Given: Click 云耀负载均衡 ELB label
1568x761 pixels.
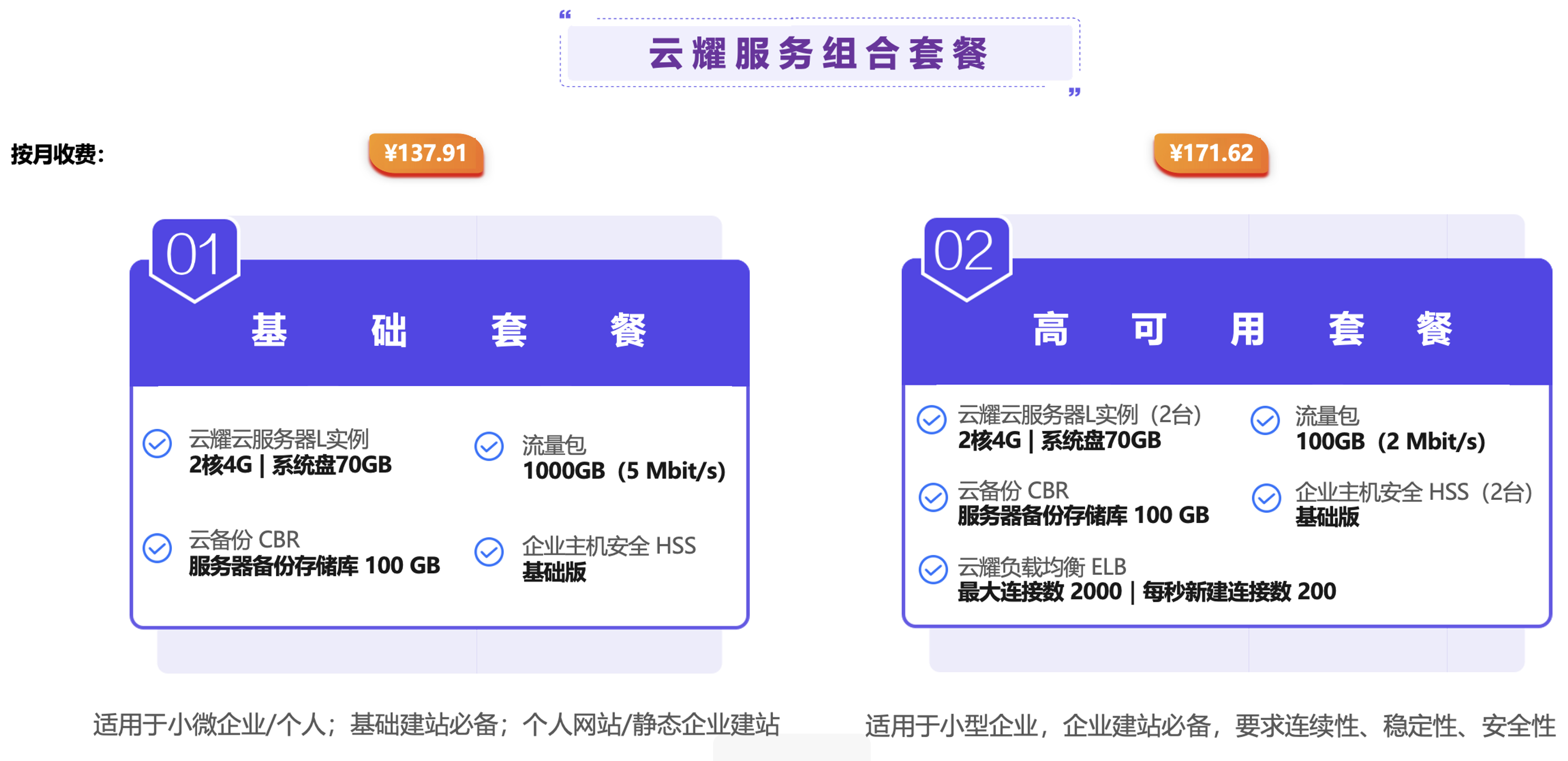Looking at the screenshot, I should pyautogui.click(x=1042, y=567).
